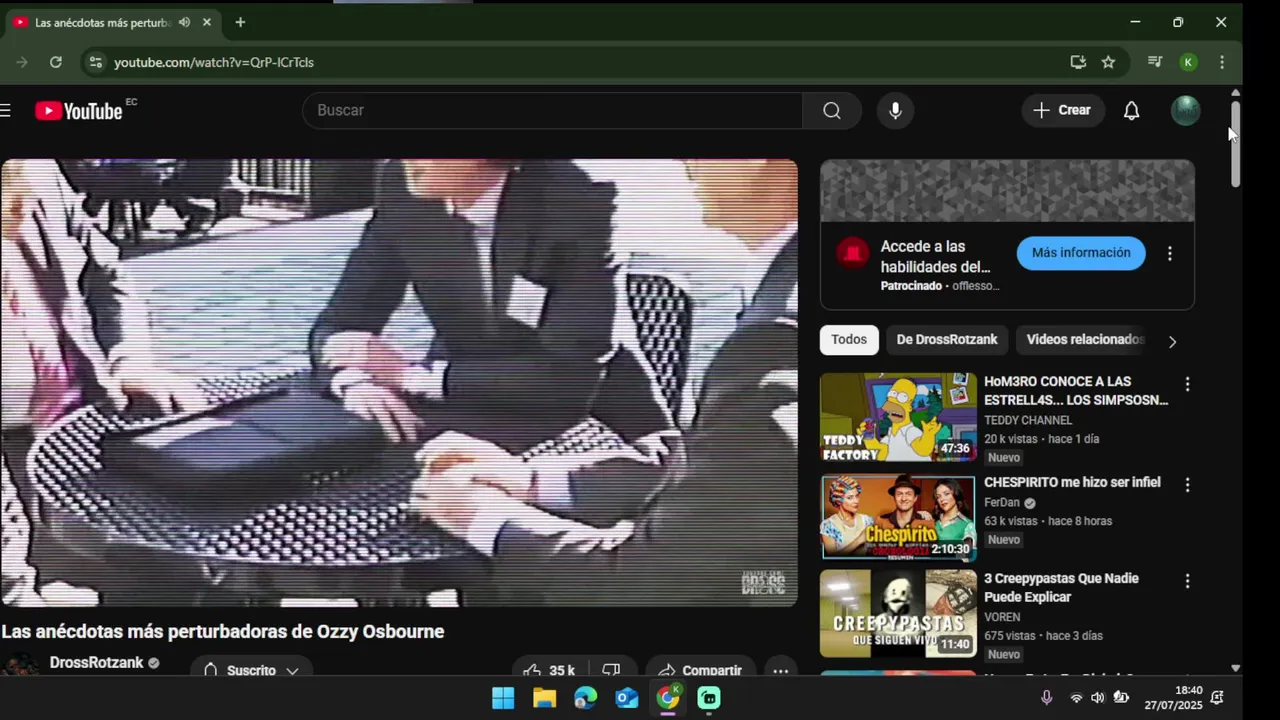Viewport: 1280px width, 720px height.
Task: Select the Todos filter chip
Action: [849, 340]
